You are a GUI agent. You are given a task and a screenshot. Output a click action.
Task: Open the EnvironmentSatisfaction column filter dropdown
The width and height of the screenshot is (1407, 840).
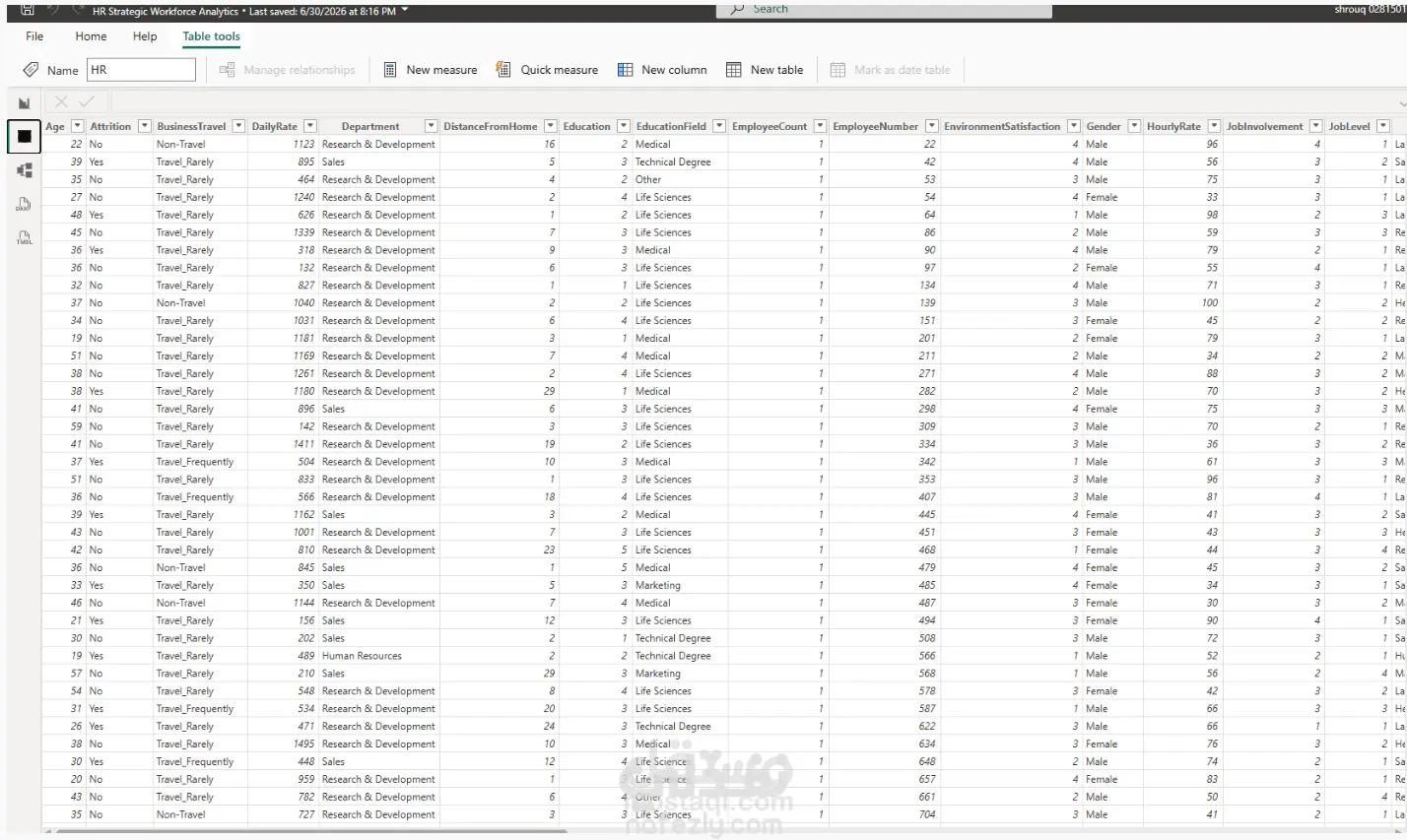click(1074, 126)
